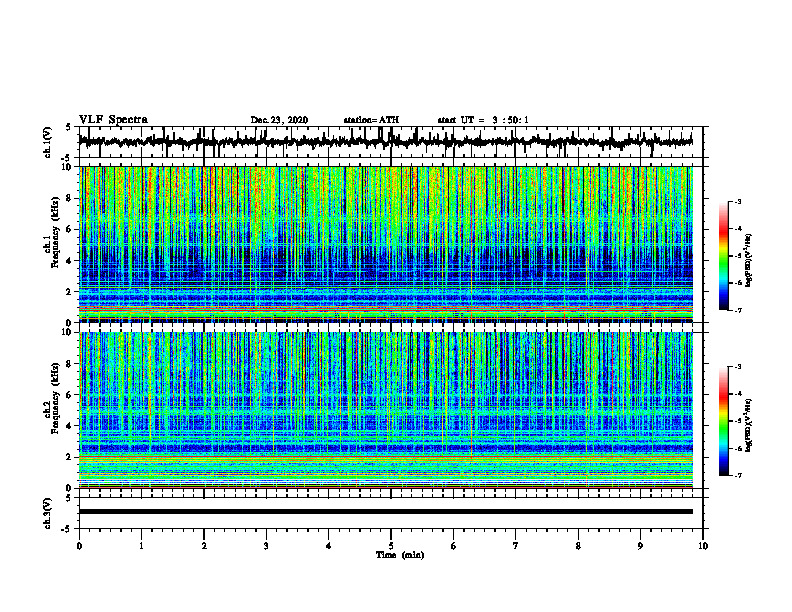Click inside the ch.2 spectrogram panel
The width and height of the screenshot is (792, 612).
tap(385, 410)
